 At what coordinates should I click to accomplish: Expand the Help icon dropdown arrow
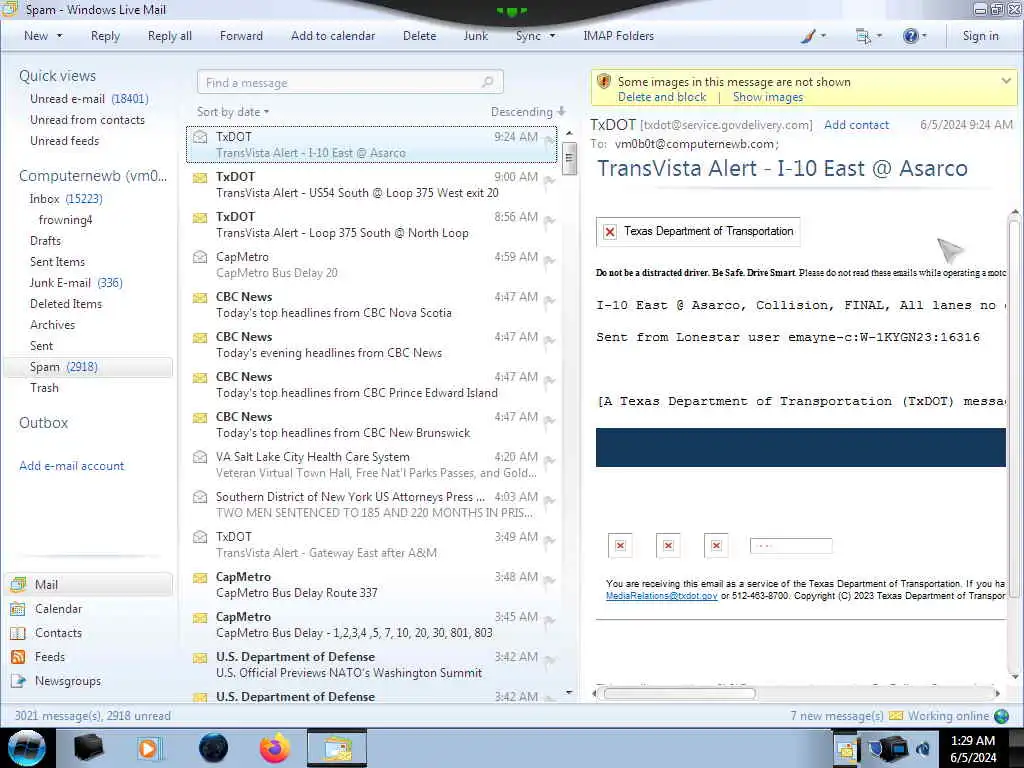pos(923,36)
